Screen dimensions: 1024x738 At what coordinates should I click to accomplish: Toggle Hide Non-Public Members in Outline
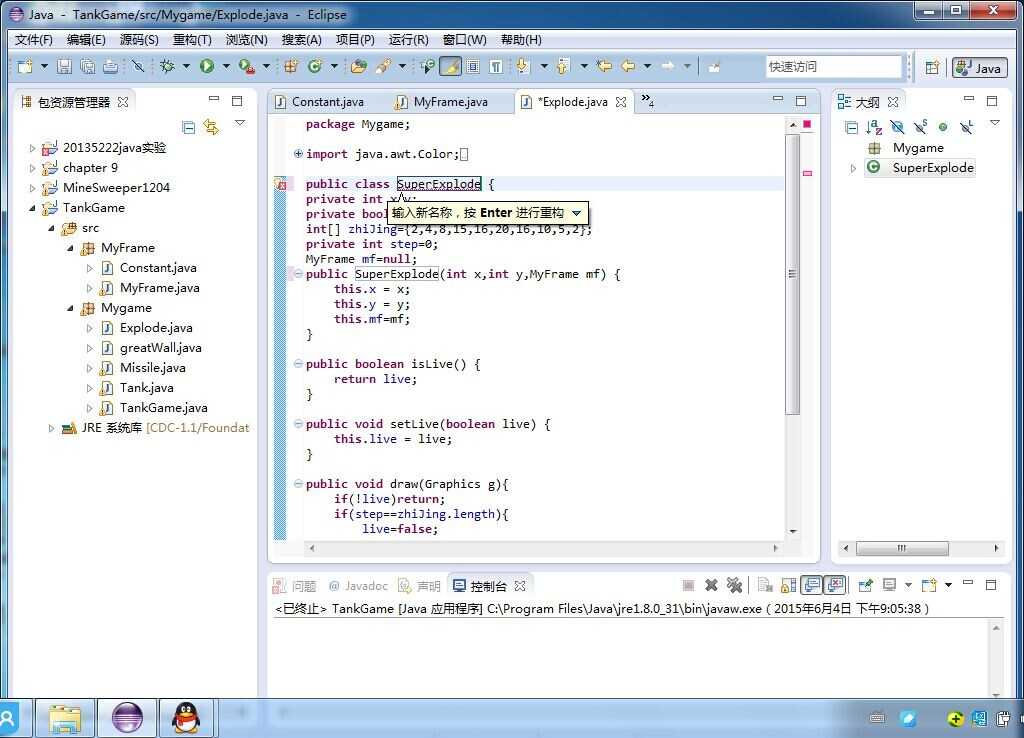[942, 127]
